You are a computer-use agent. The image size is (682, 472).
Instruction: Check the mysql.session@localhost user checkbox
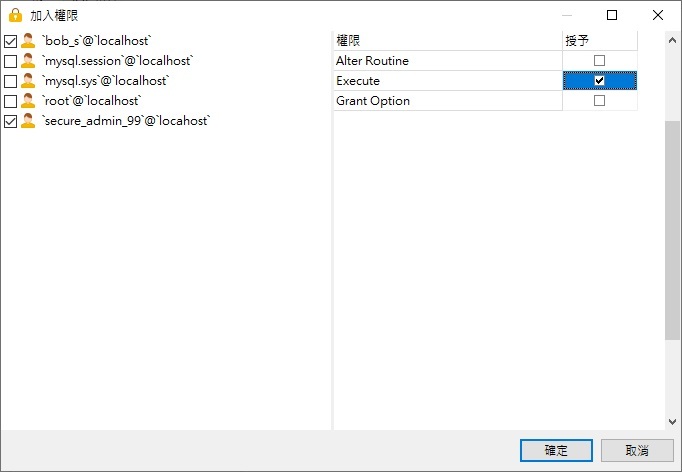coord(11,61)
